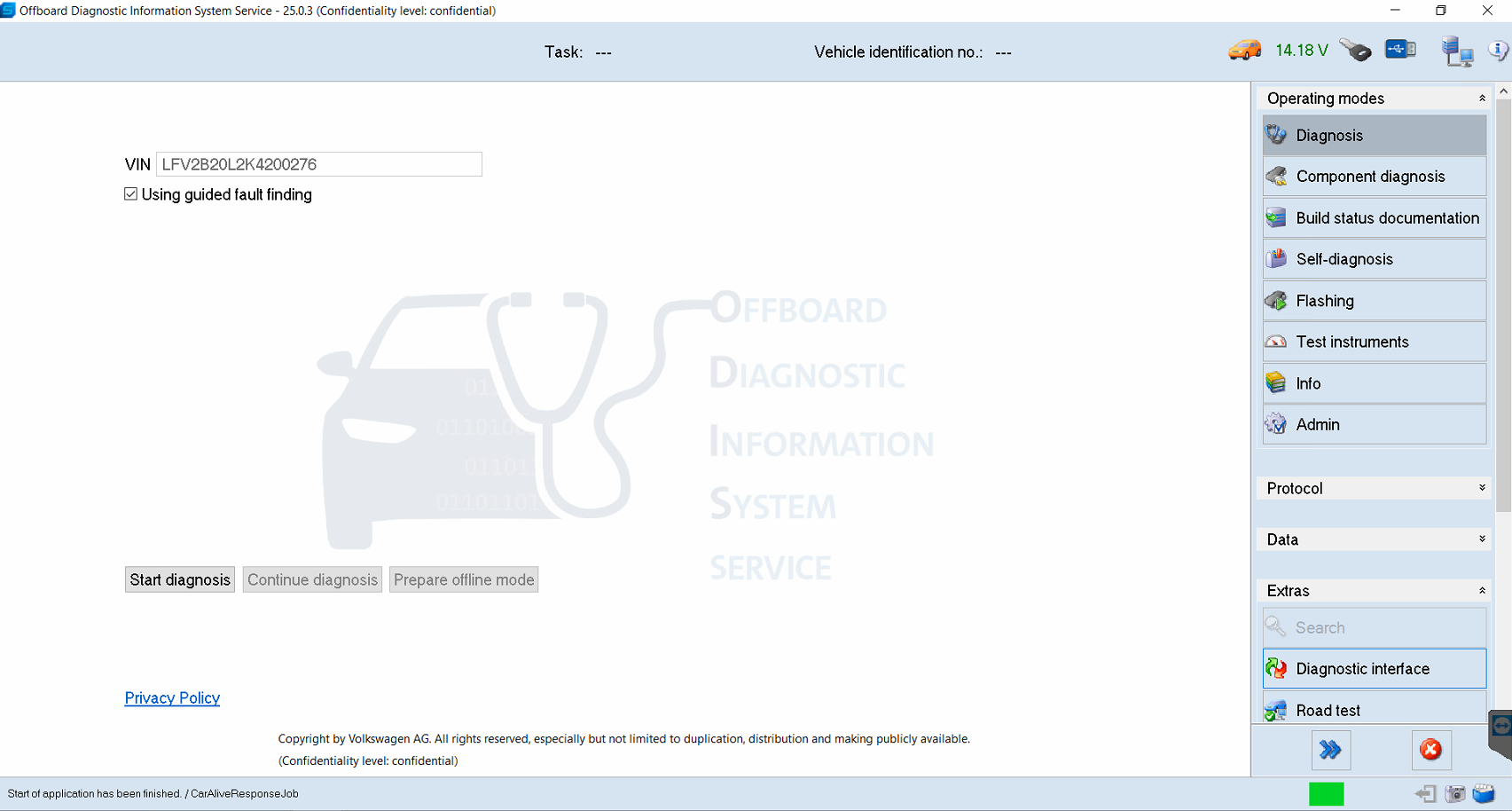Click the exit arrow icon in status bar
Viewport: 1512px width, 811px height.
(x=1425, y=793)
